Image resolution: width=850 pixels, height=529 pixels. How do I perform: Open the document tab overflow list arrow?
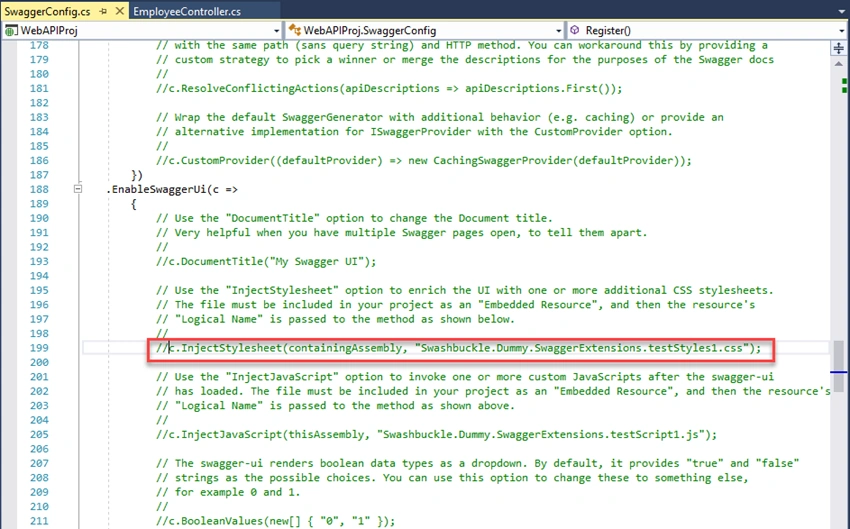click(841, 11)
